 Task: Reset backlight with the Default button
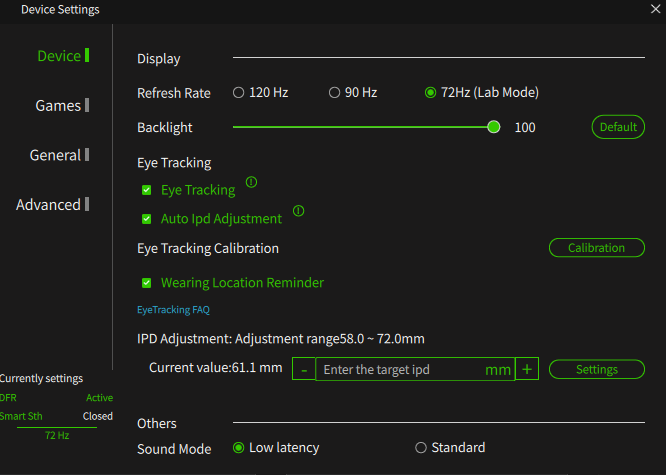point(618,127)
